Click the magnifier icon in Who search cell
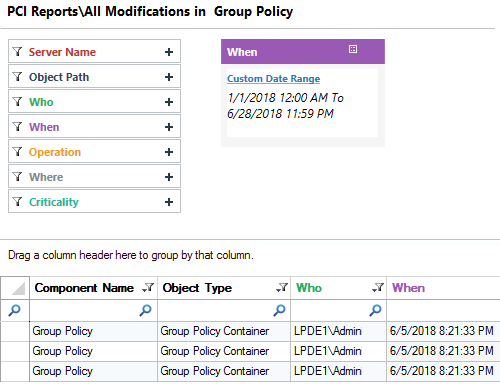Viewport: 500px width, 392px height. coord(375,310)
